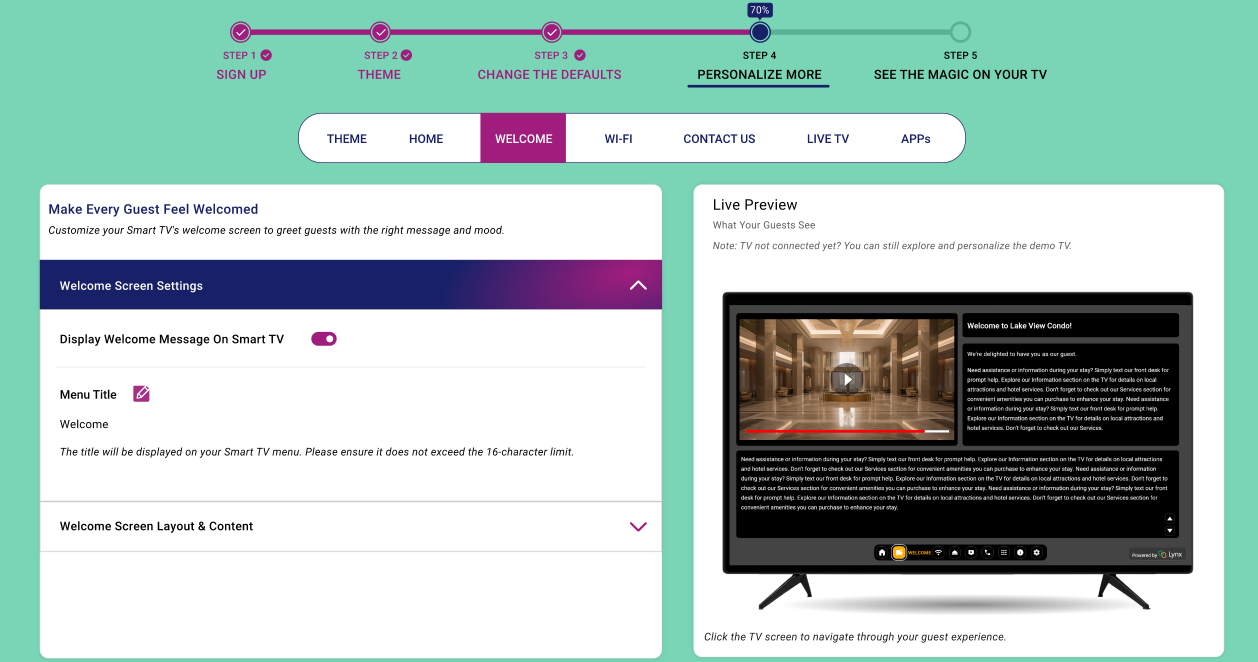The height and width of the screenshot is (662, 1258).
Task: Click the 'Welcome Screen Settings' header title
Action: point(131,286)
